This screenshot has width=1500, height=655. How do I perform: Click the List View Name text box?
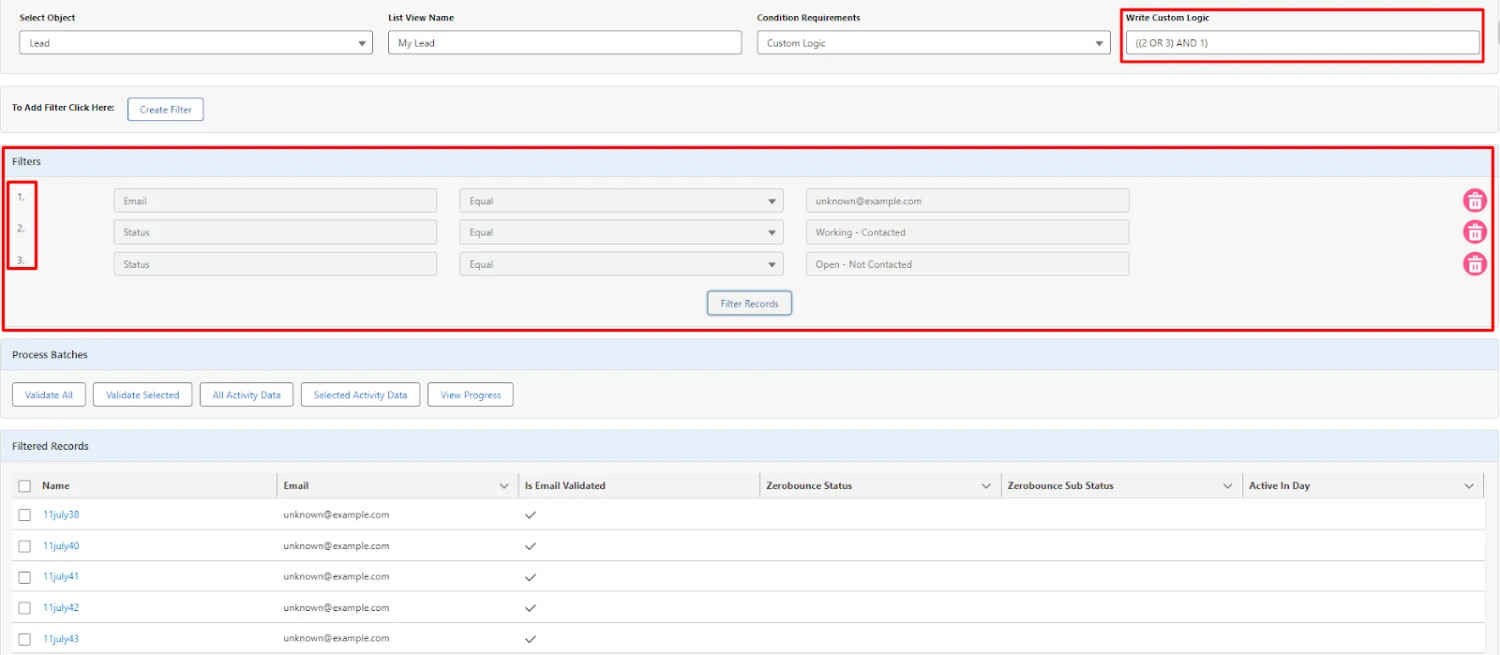pos(563,42)
